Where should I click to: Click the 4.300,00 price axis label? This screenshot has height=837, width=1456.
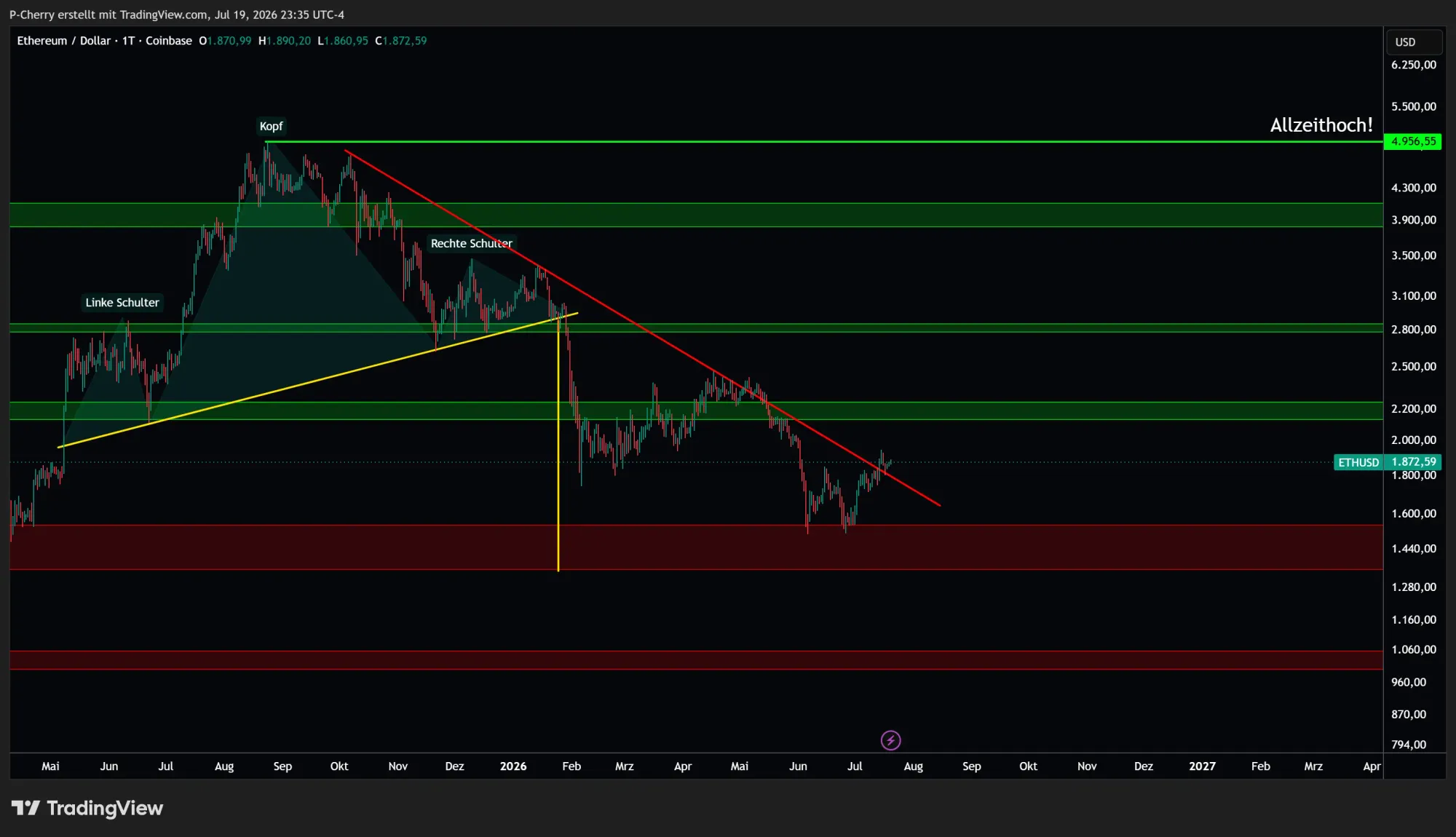pos(1413,188)
